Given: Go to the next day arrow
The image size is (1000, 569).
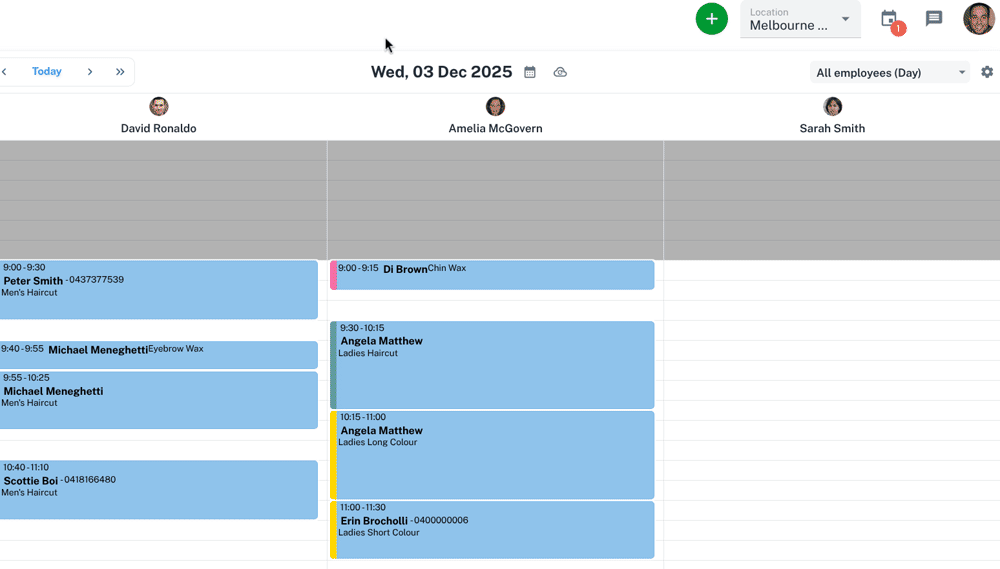Looking at the screenshot, I should [x=90, y=72].
